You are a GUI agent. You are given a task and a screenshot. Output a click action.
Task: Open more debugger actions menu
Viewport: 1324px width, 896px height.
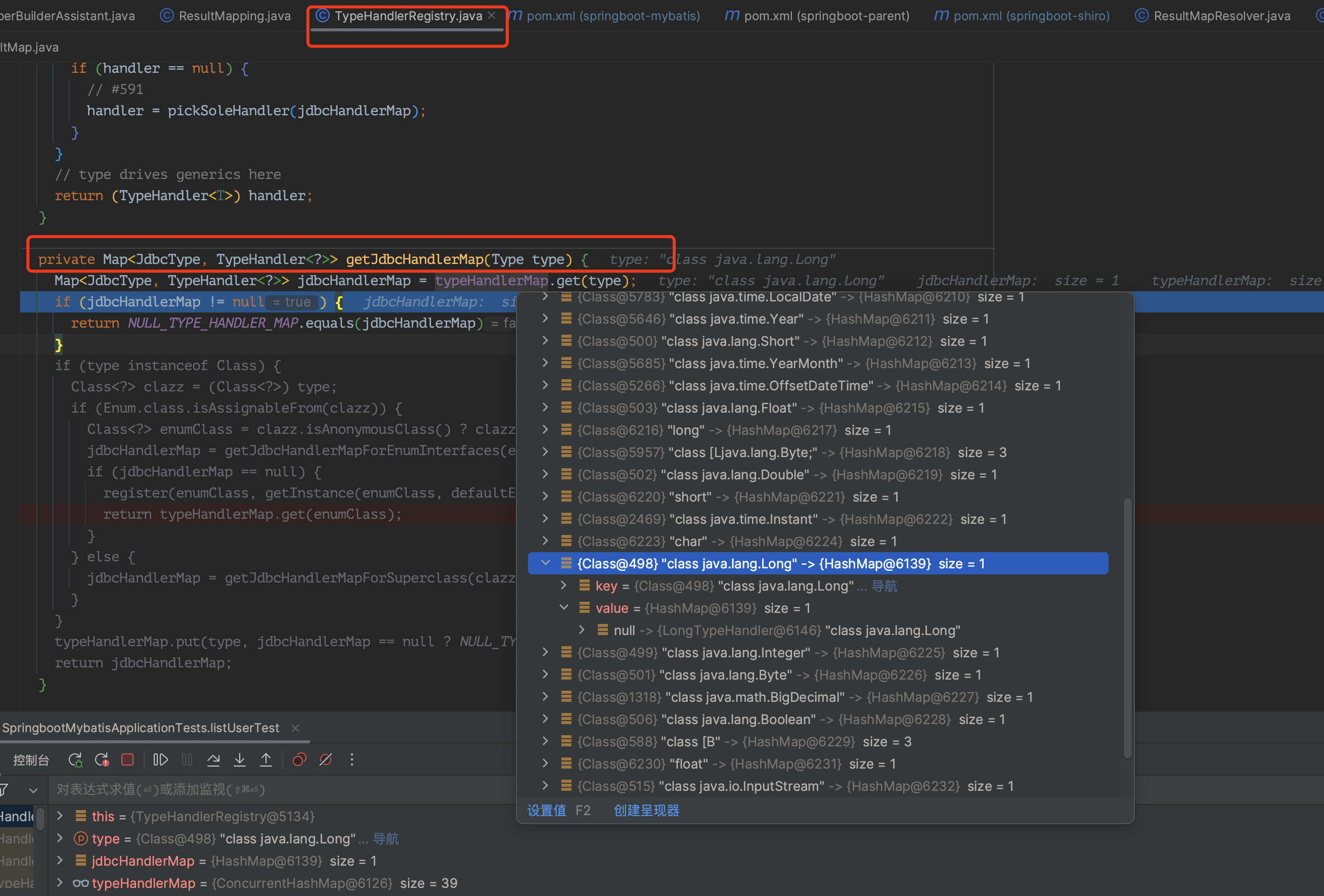(352, 760)
